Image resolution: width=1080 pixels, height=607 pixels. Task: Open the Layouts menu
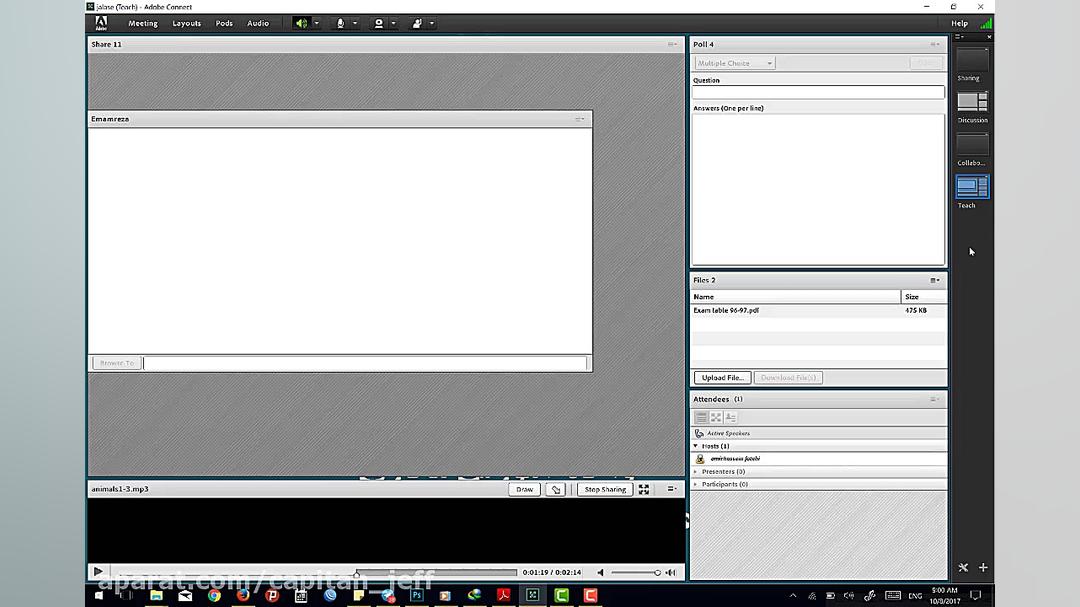[186, 23]
